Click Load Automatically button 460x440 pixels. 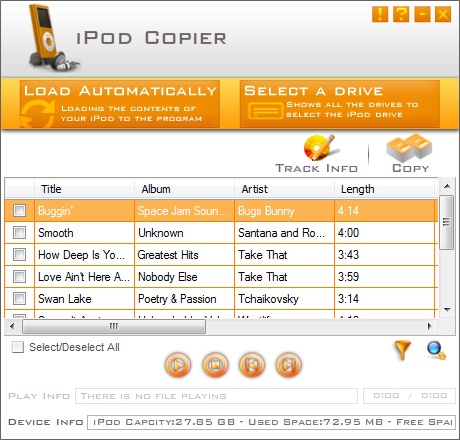point(120,104)
